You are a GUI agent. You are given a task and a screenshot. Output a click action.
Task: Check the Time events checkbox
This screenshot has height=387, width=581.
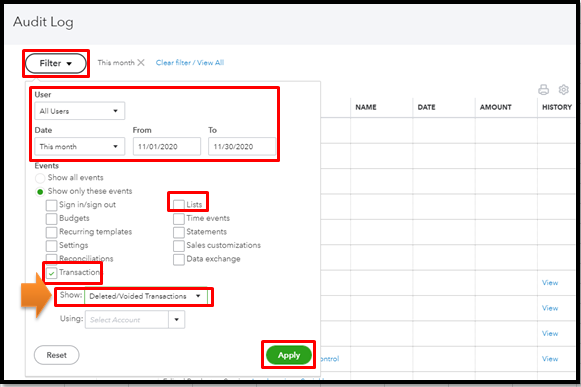(179, 218)
